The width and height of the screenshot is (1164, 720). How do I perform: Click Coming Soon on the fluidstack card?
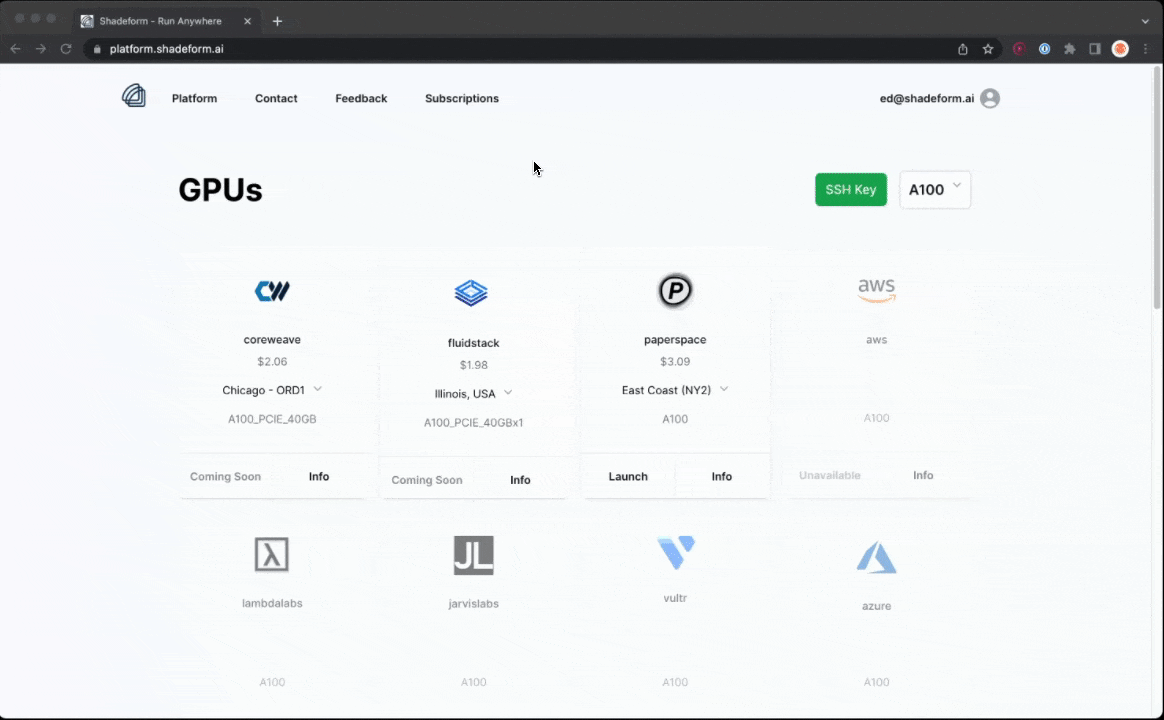point(427,480)
